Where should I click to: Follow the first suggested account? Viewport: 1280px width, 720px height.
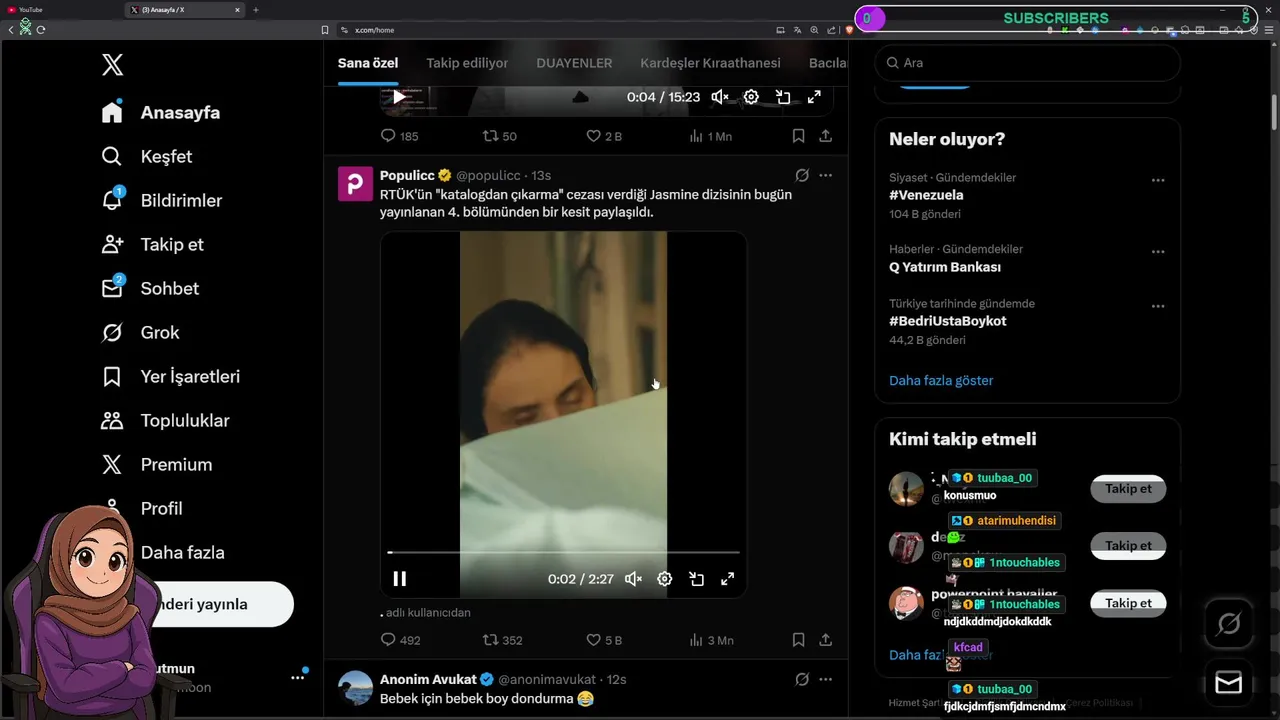click(1128, 489)
